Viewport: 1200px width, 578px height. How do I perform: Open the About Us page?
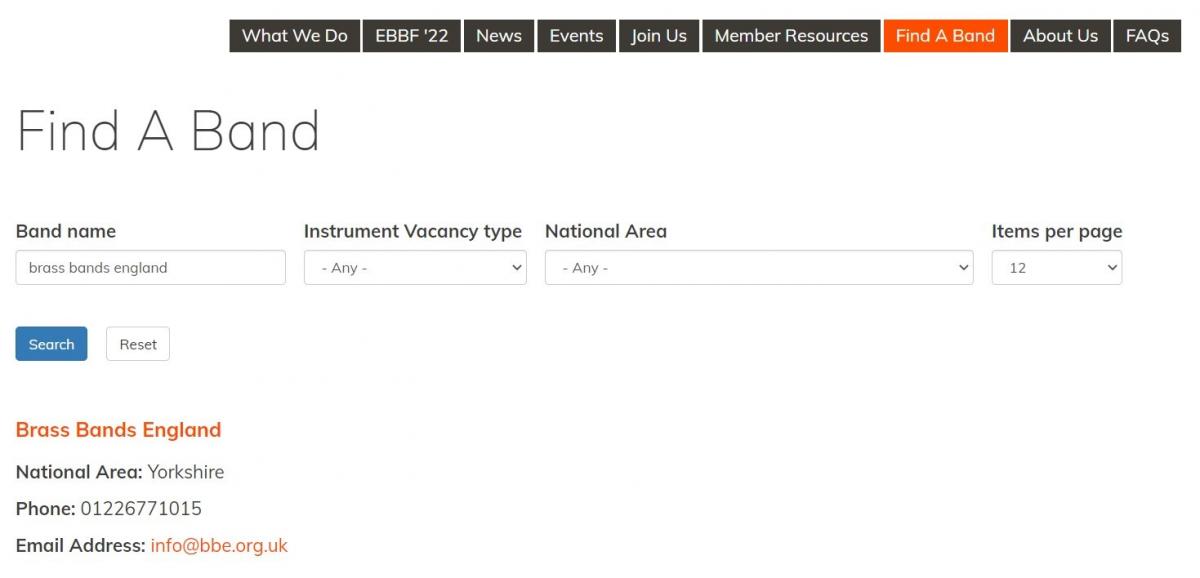coord(1060,36)
